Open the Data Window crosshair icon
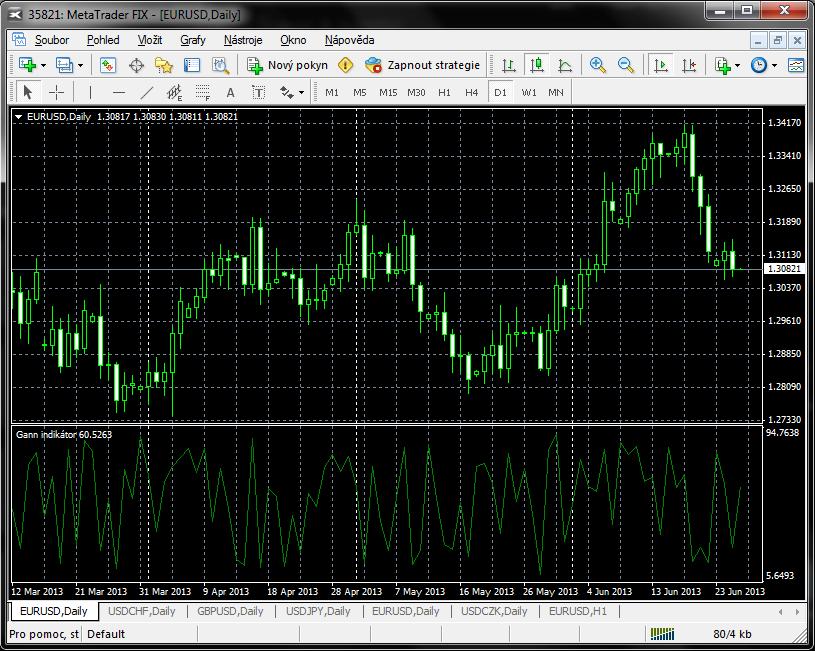The width and height of the screenshot is (815, 651). [x=136, y=65]
